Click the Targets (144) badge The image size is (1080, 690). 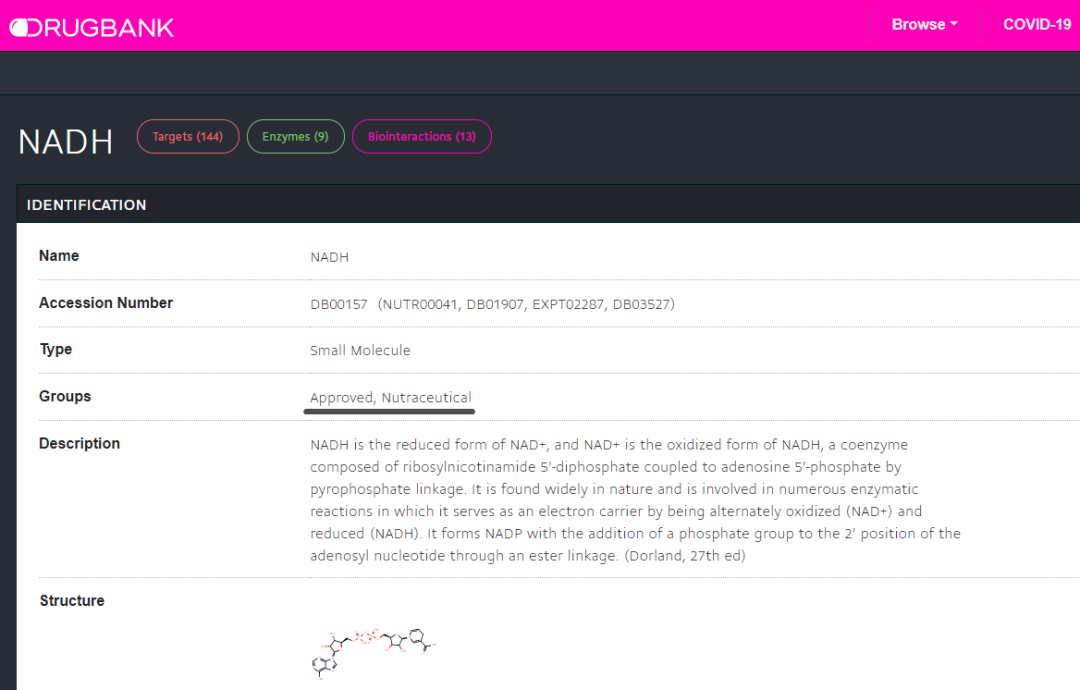(x=187, y=137)
